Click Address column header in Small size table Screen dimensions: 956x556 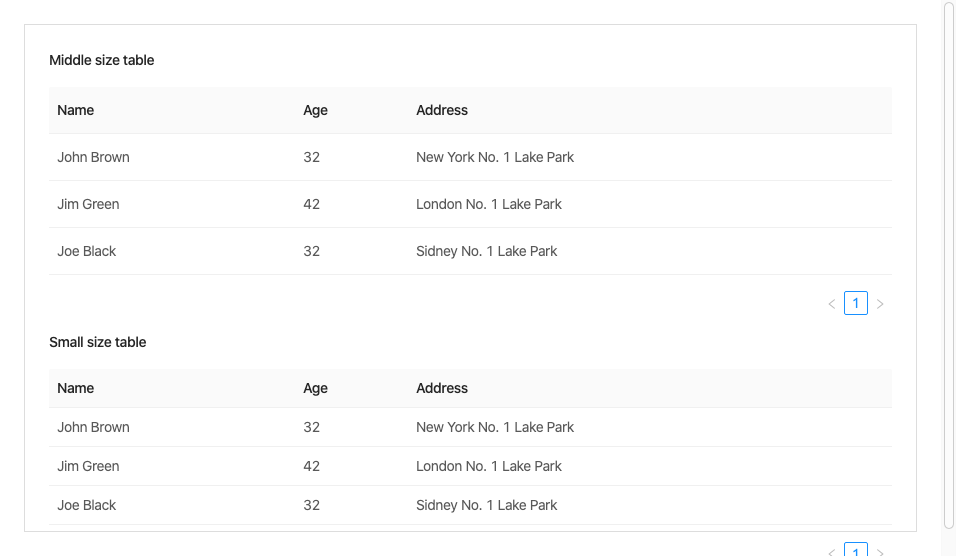(442, 388)
